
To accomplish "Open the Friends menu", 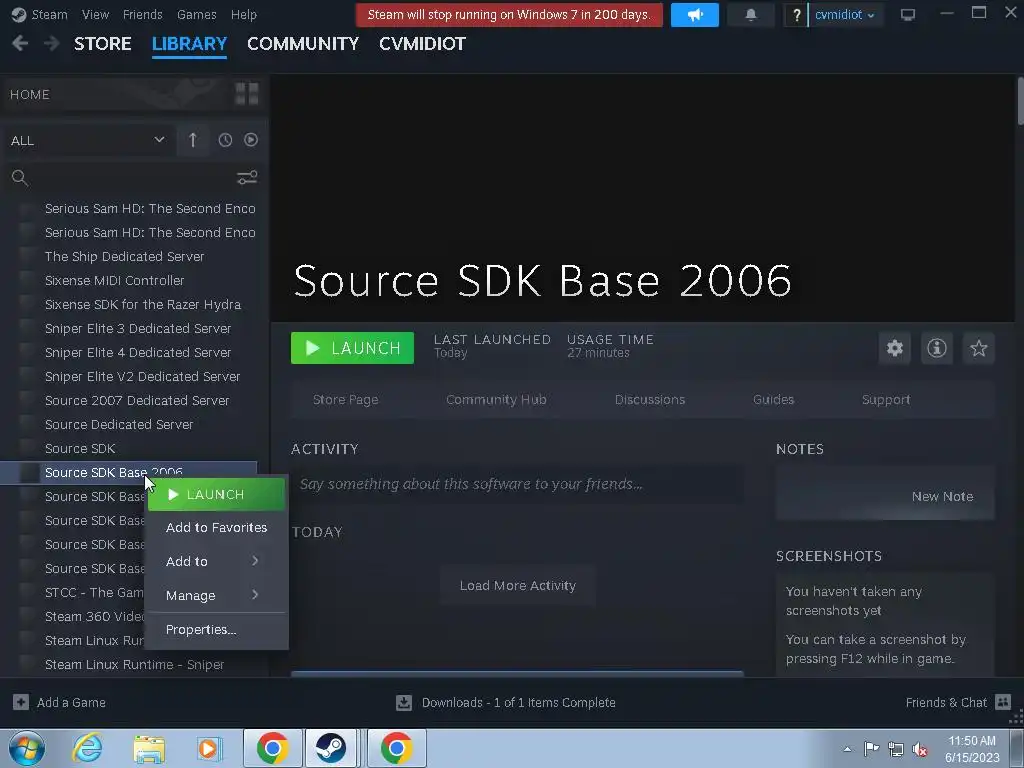I will (142, 14).
